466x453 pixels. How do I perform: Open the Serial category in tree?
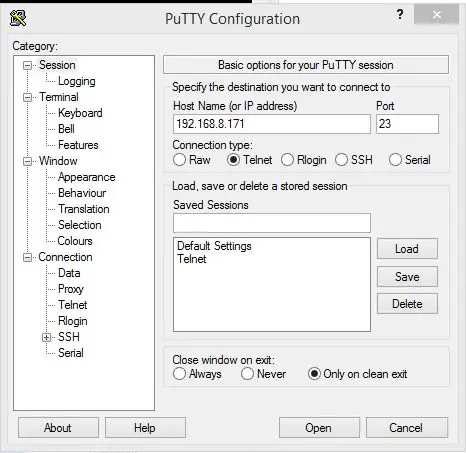click(x=71, y=353)
